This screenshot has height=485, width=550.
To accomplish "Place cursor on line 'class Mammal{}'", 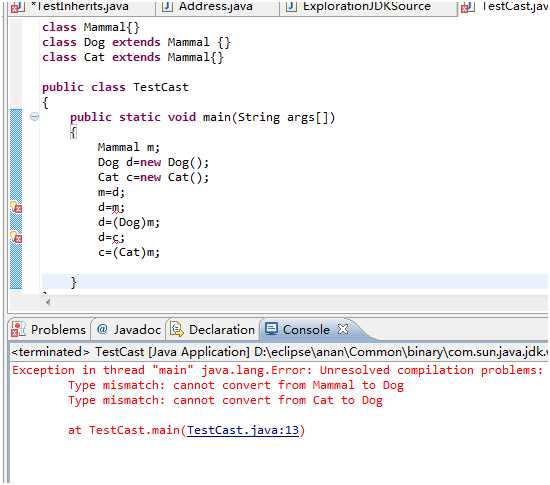I will click(x=91, y=27).
